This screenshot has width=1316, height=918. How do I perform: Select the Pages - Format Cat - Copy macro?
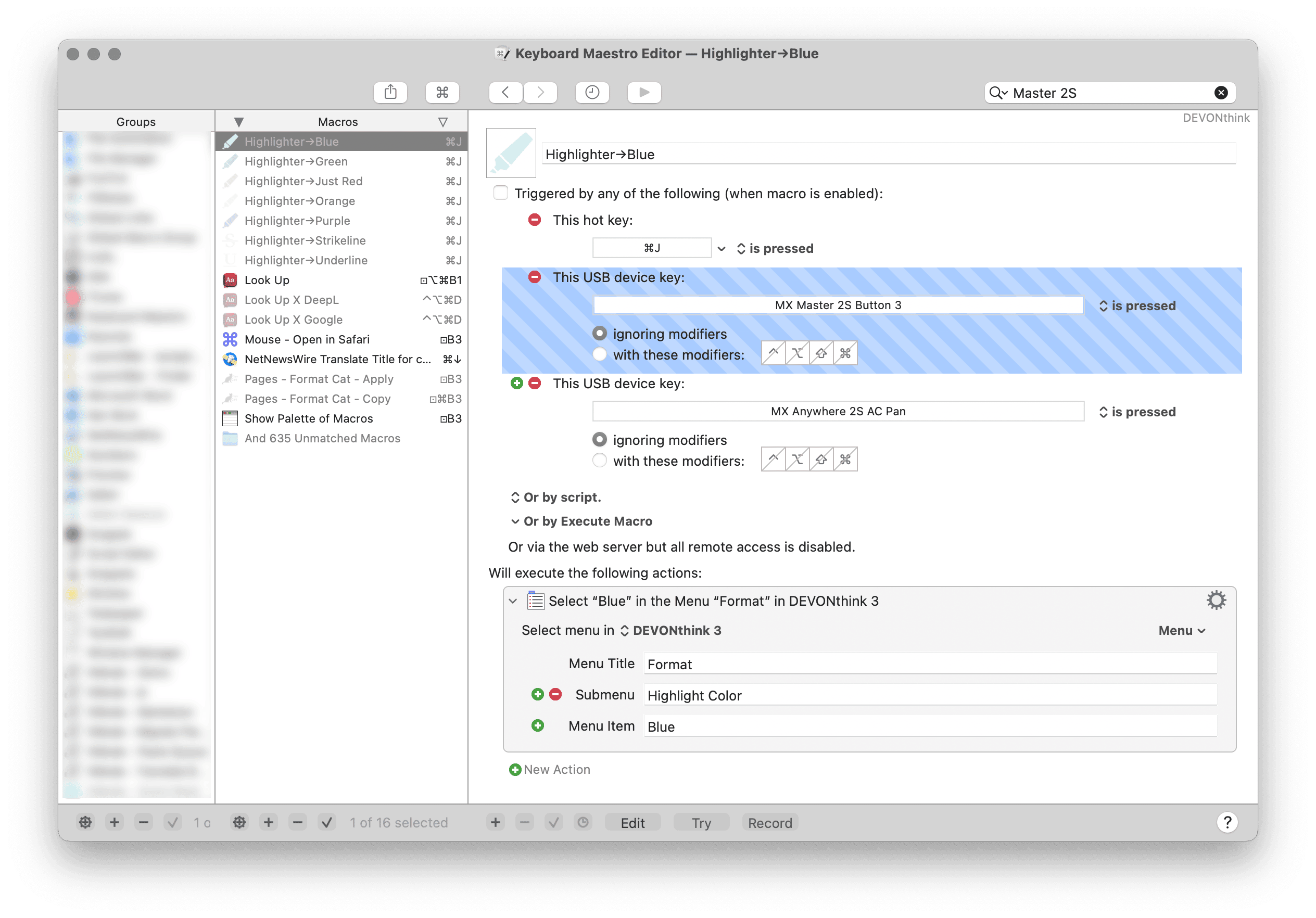point(341,399)
